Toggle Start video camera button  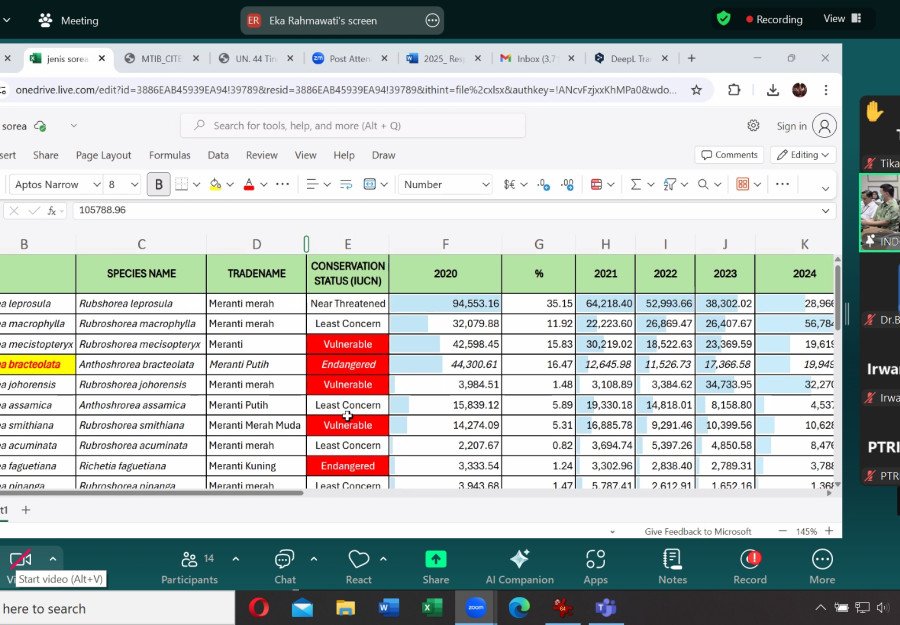(20, 560)
